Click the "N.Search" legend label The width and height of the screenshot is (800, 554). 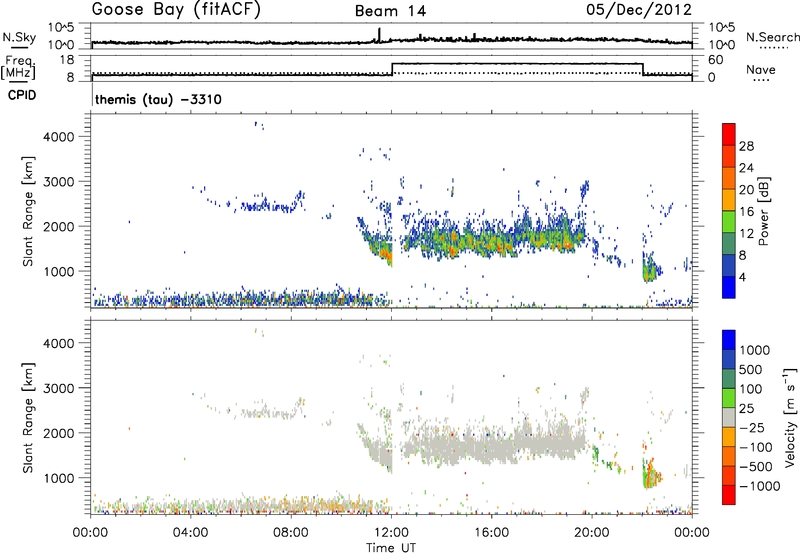773,37
